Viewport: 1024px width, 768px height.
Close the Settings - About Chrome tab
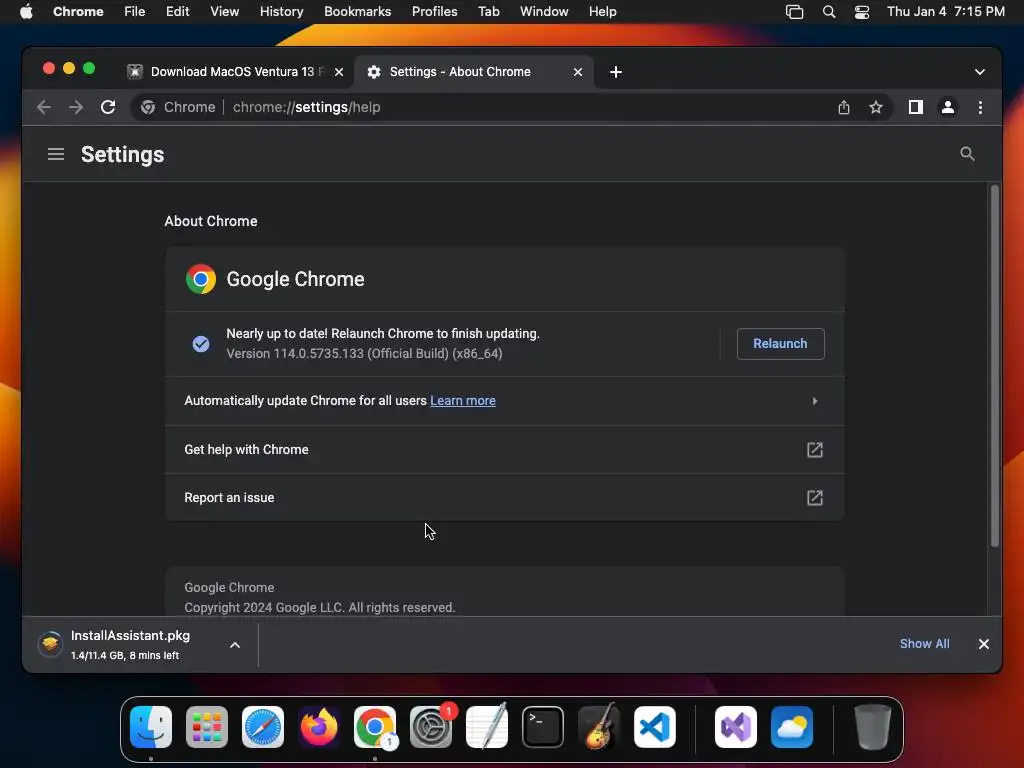click(x=577, y=72)
